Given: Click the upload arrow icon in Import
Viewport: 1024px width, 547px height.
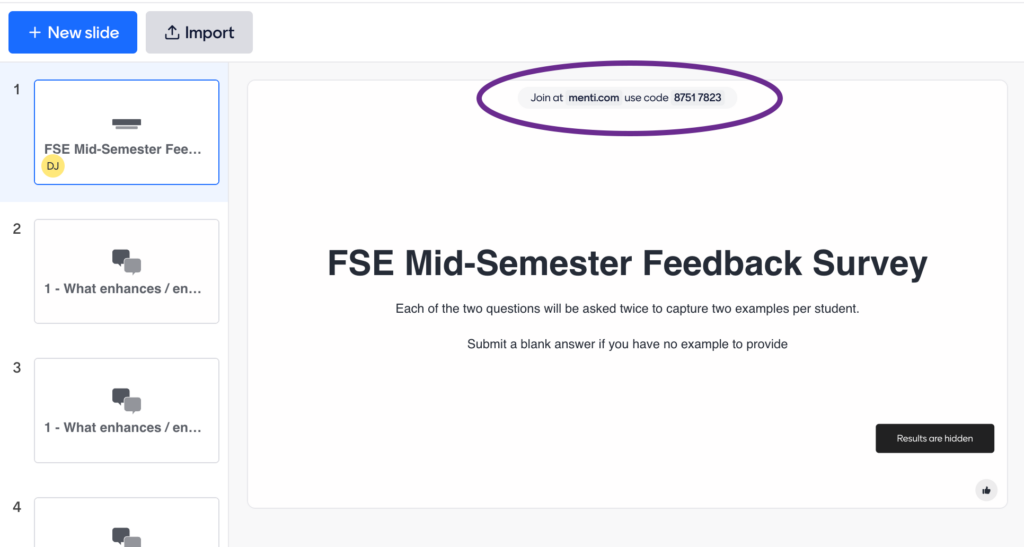Looking at the screenshot, I should (x=172, y=32).
